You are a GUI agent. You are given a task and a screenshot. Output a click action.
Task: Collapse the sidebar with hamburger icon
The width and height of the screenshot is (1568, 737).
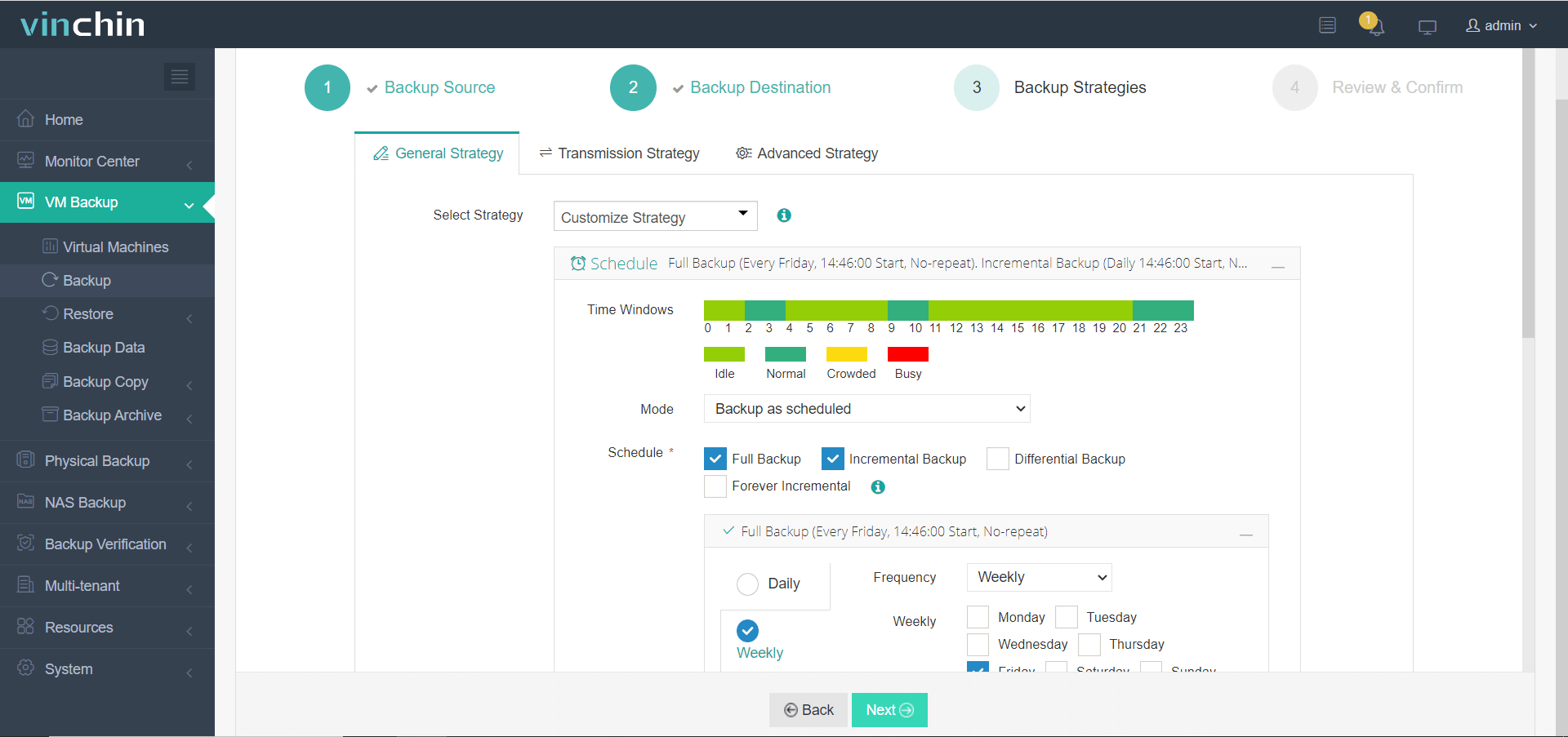[x=180, y=77]
